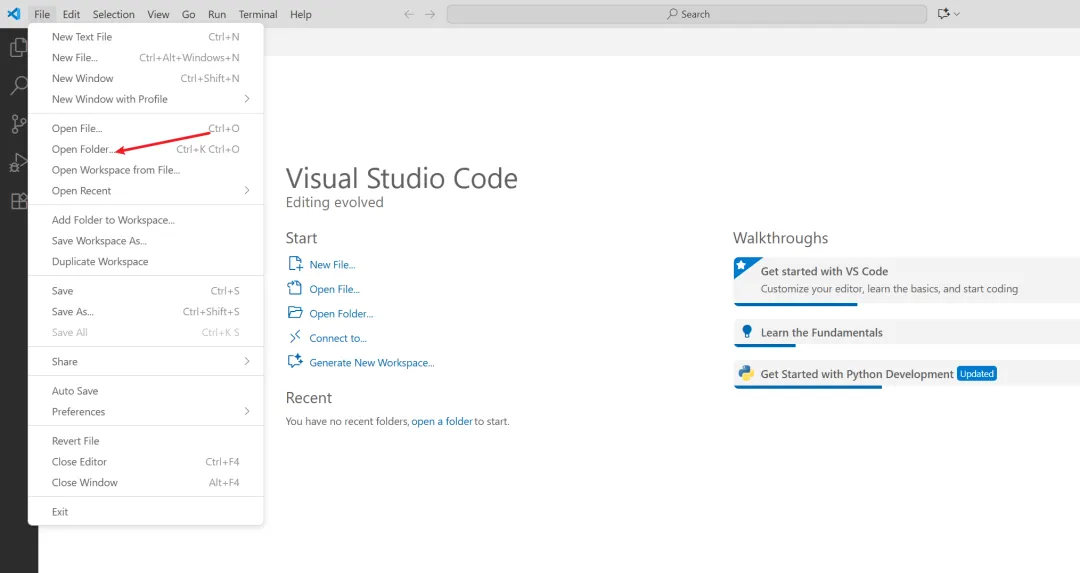1080x573 pixels.
Task: Click the "open a folder" link under Recent
Action: (442, 422)
